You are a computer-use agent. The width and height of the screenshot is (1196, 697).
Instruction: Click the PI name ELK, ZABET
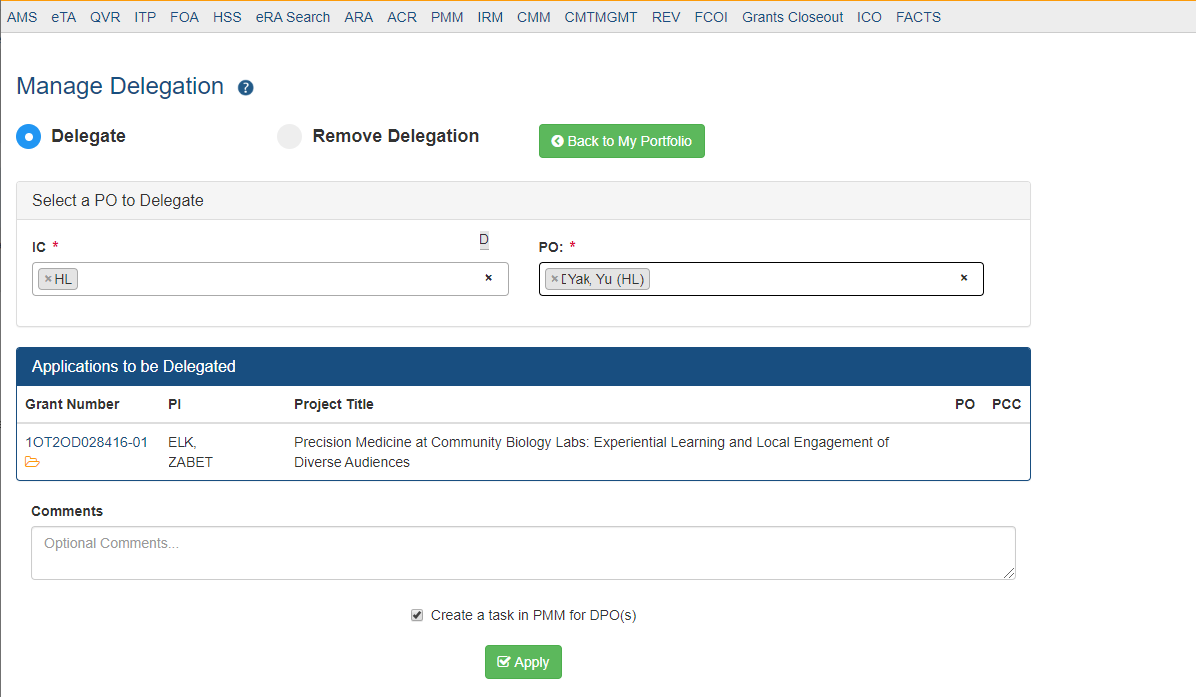pyautogui.click(x=191, y=452)
